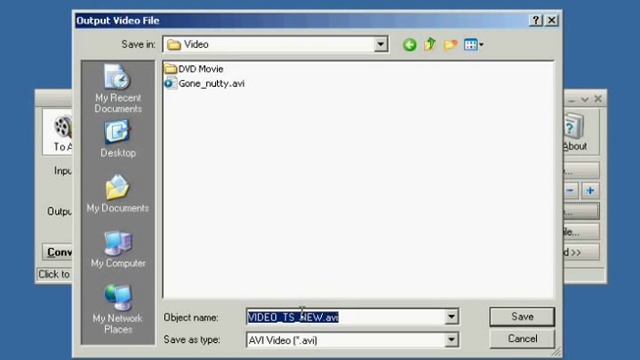Click the Convert button in background window

(58, 252)
